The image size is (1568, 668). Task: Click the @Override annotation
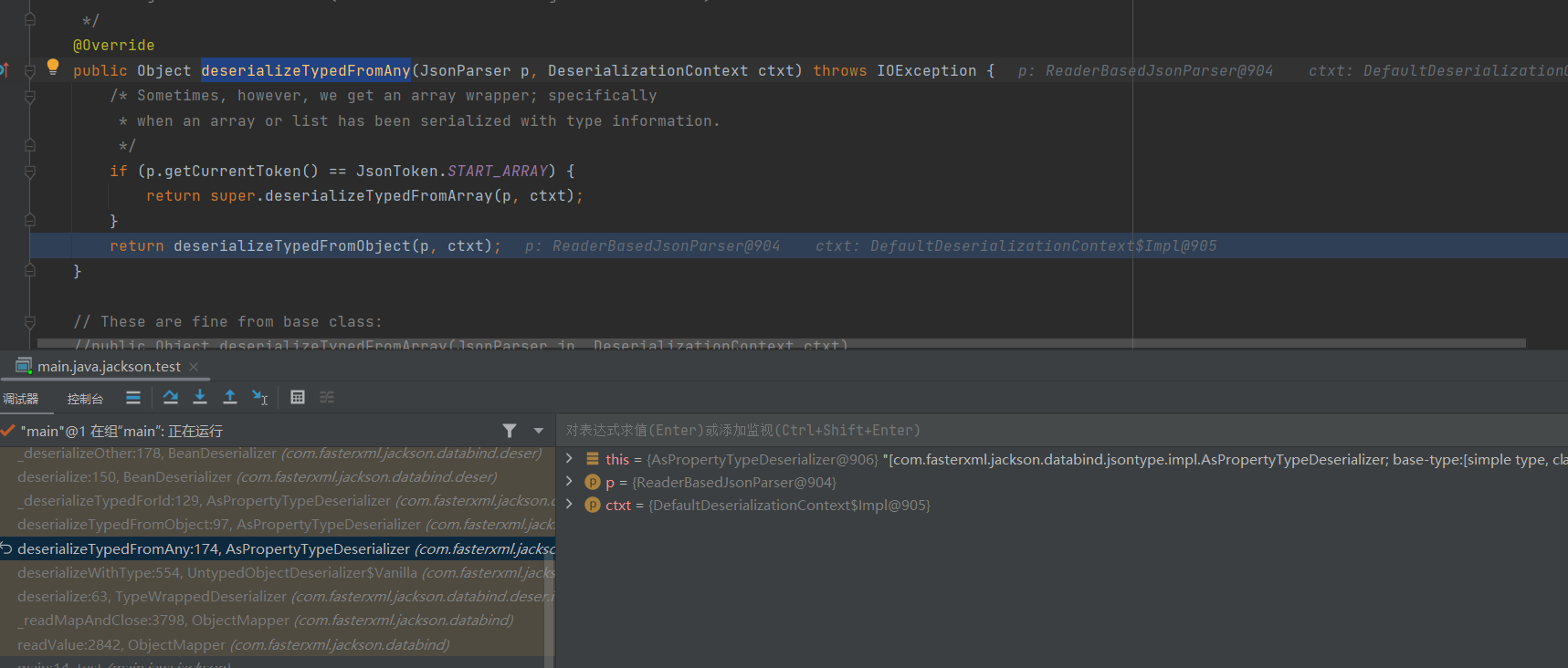point(114,45)
